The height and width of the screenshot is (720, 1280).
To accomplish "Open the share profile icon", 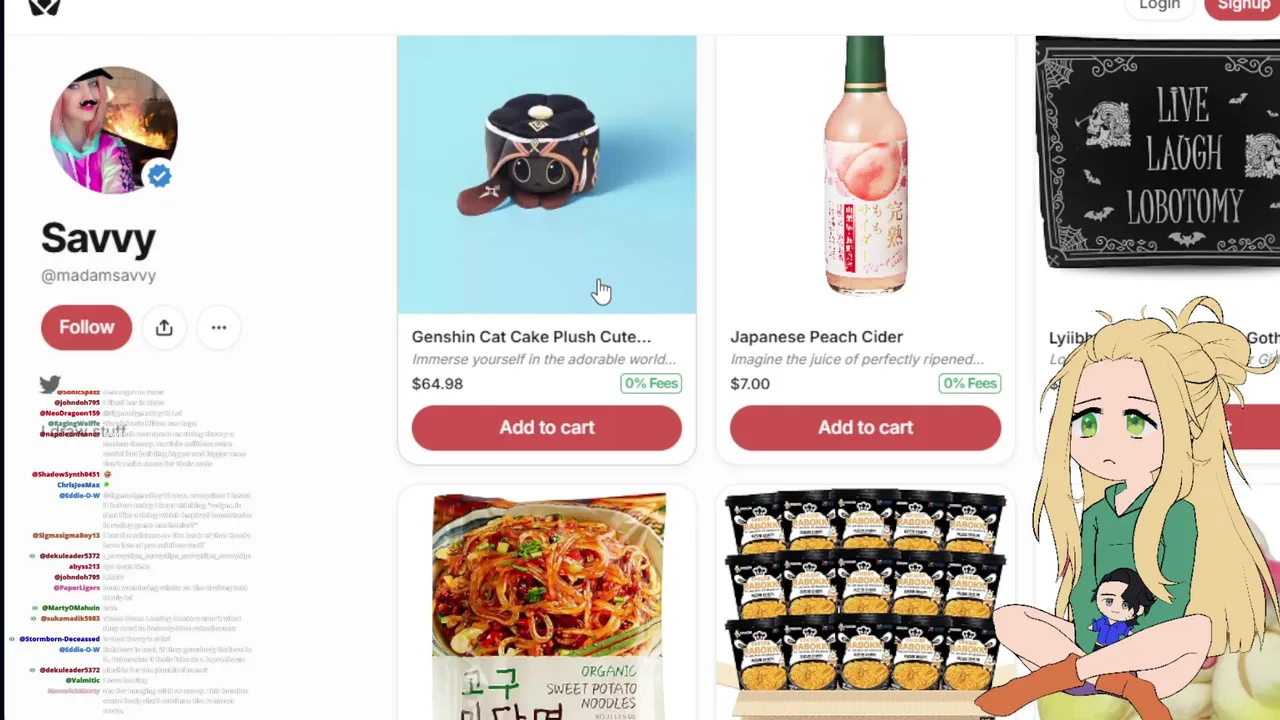I will tap(164, 328).
